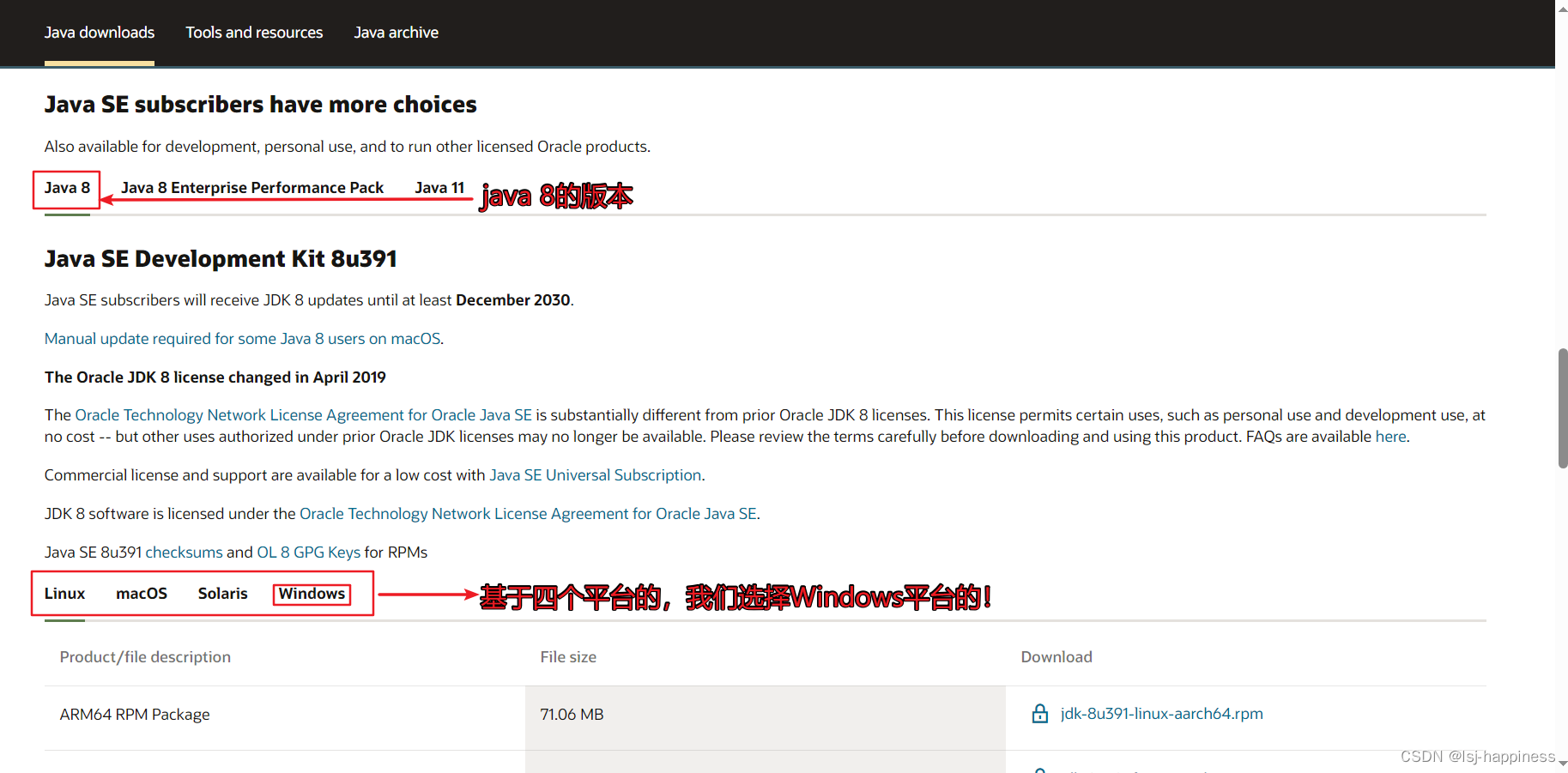
Task: Click the 71.06 MB file size cell
Action: [766, 718]
